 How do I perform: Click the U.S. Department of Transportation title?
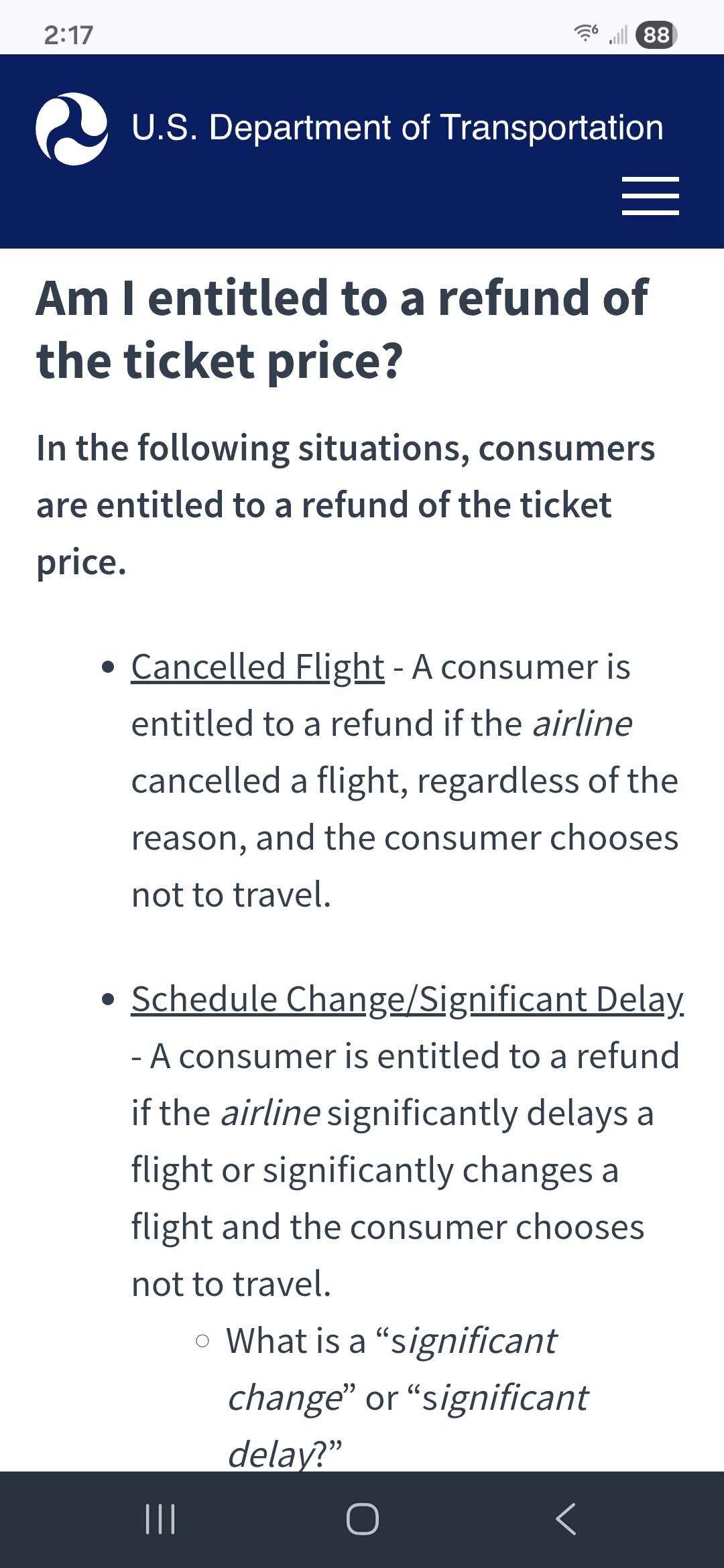click(x=397, y=127)
